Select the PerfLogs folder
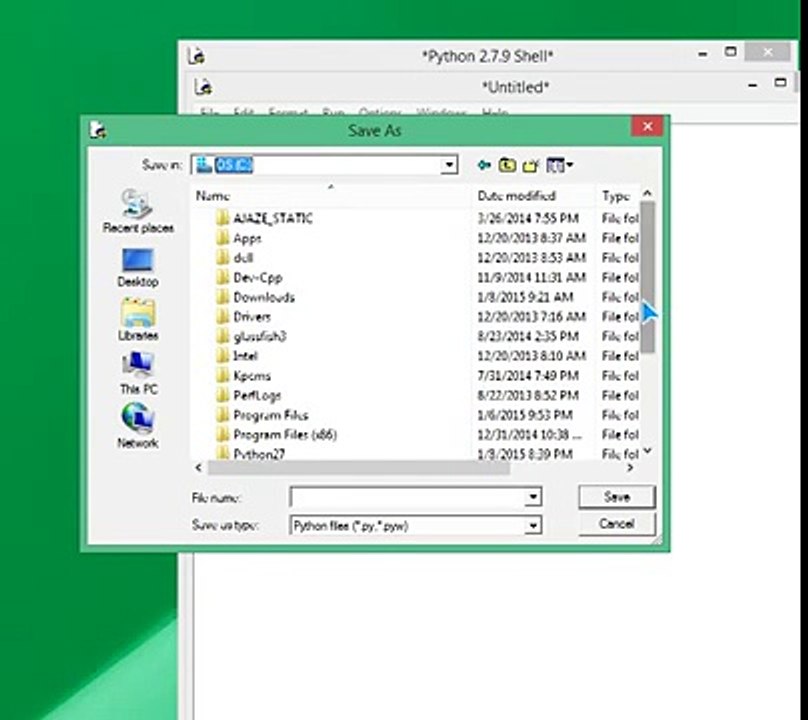808x720 pixels. [257, 395]
